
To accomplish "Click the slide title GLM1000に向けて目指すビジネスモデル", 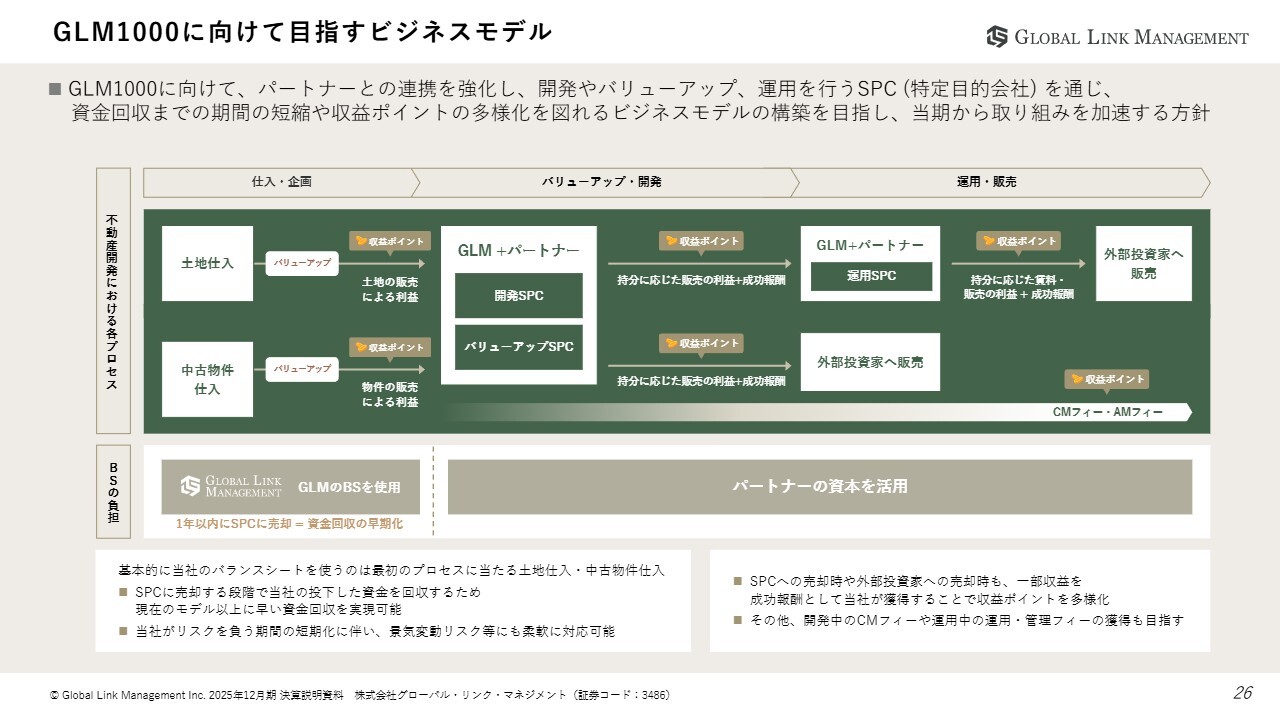I will tap(302, 32).
